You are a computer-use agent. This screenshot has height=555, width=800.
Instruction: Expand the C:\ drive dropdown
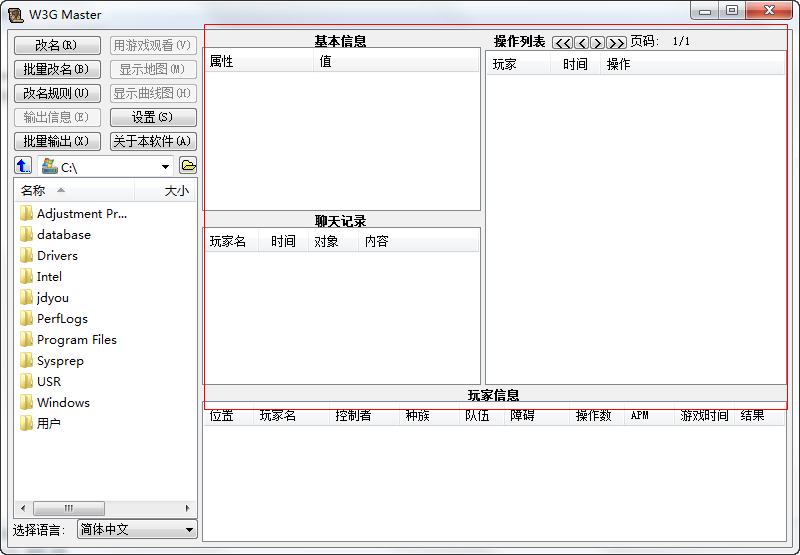165,167
